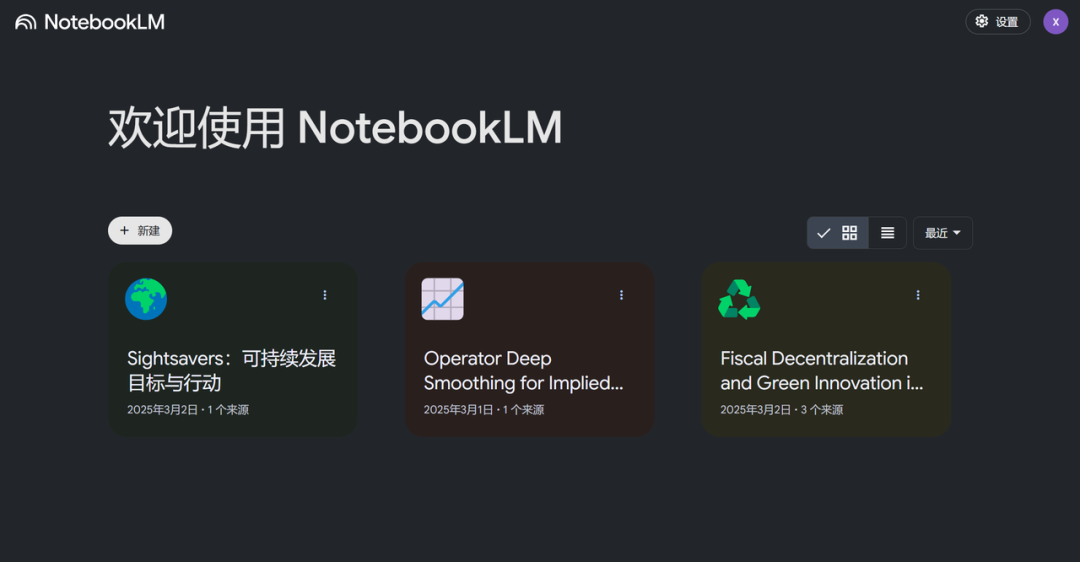The width and height of the screenshot is (1080, 562).
Task: Click the text 2025年3月2日 · 3 个来源
Action: (x=782, y=410)
